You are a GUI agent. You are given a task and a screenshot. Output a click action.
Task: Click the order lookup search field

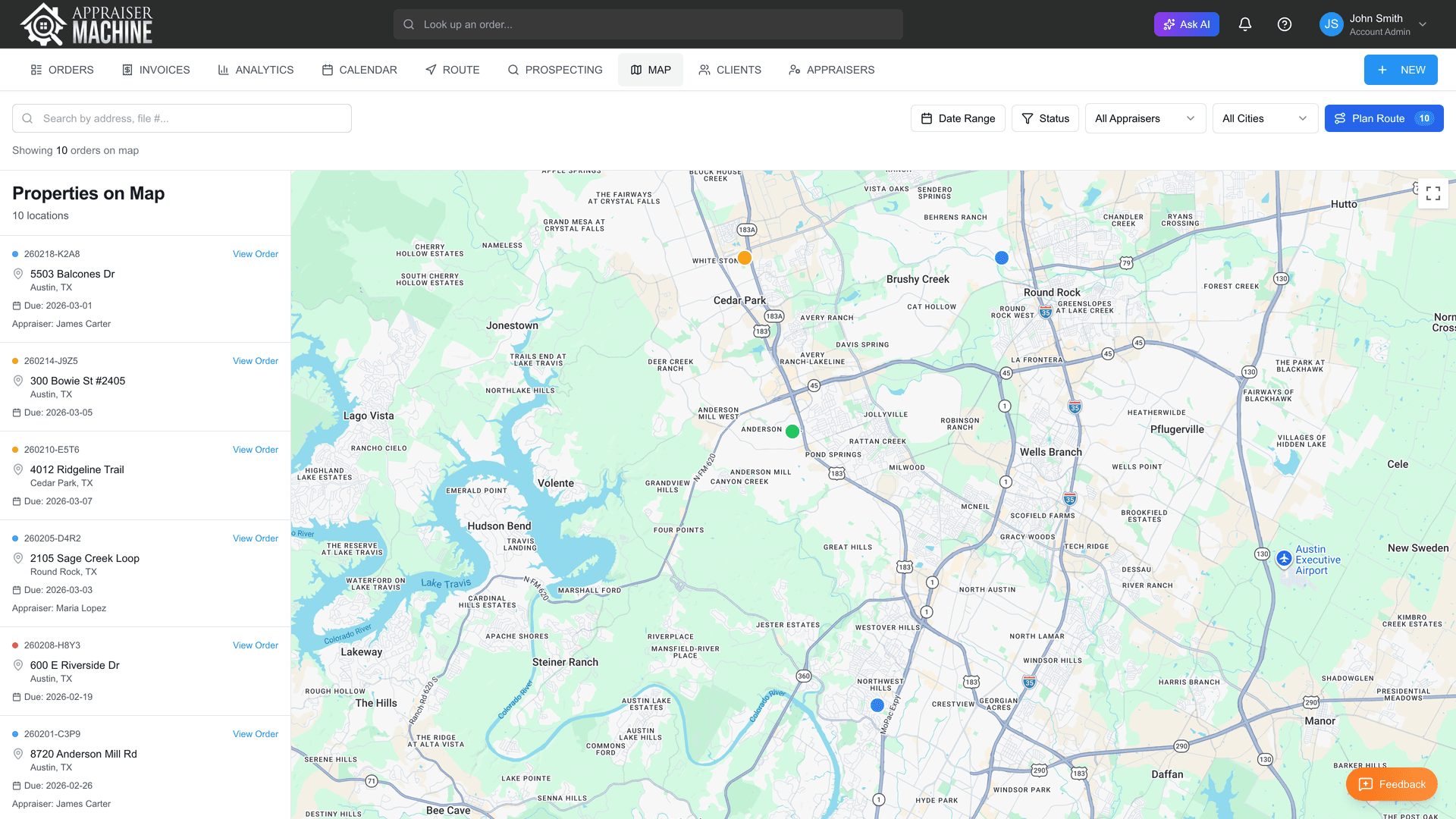click(648, 24)
